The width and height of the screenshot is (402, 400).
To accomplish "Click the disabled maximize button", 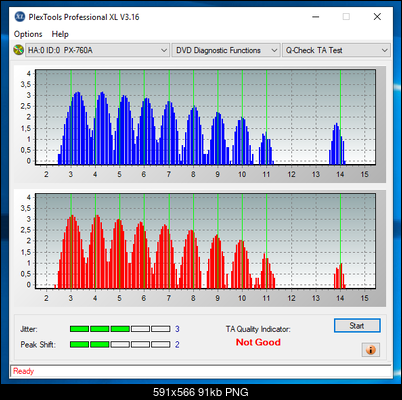I will point(346,17).
